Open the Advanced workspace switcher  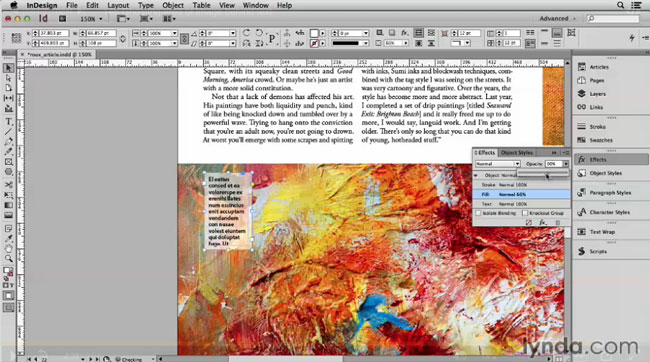[x=557, y=19]
